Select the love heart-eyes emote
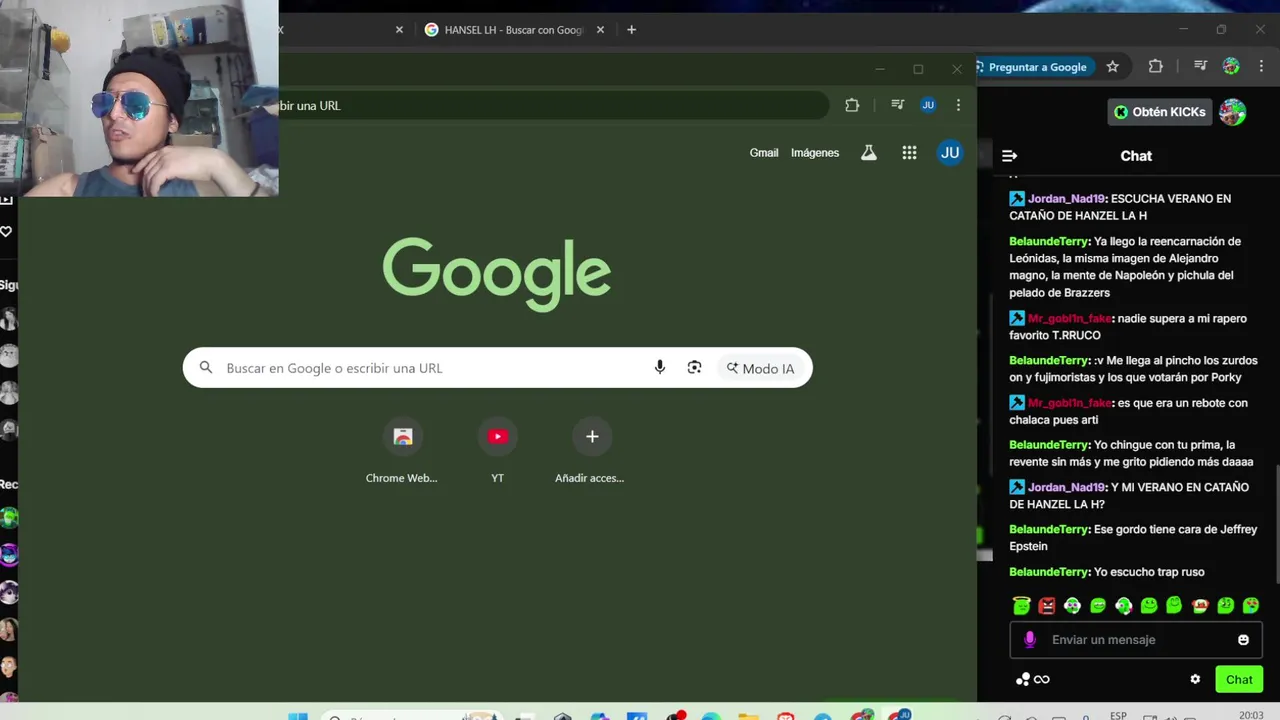Screen dimensions: 1280x720 [1251, 605]
